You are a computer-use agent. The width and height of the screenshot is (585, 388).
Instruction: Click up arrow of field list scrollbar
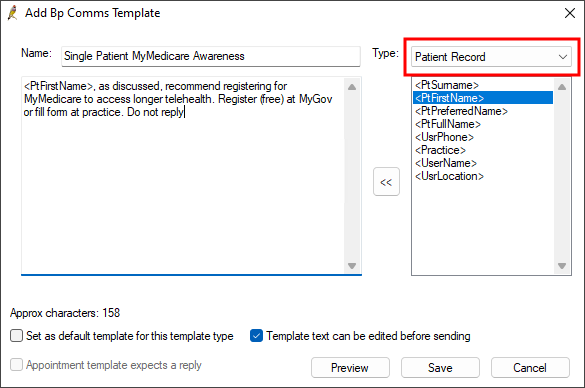[562, 87]
